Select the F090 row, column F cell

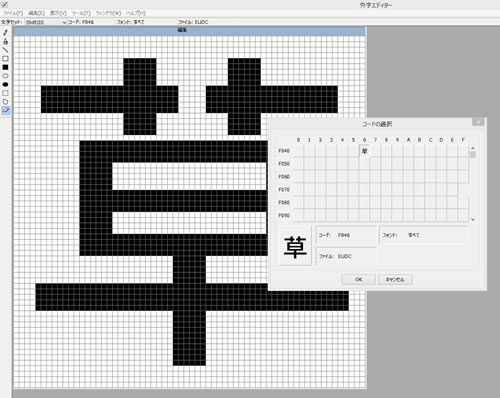coord(463,215)
